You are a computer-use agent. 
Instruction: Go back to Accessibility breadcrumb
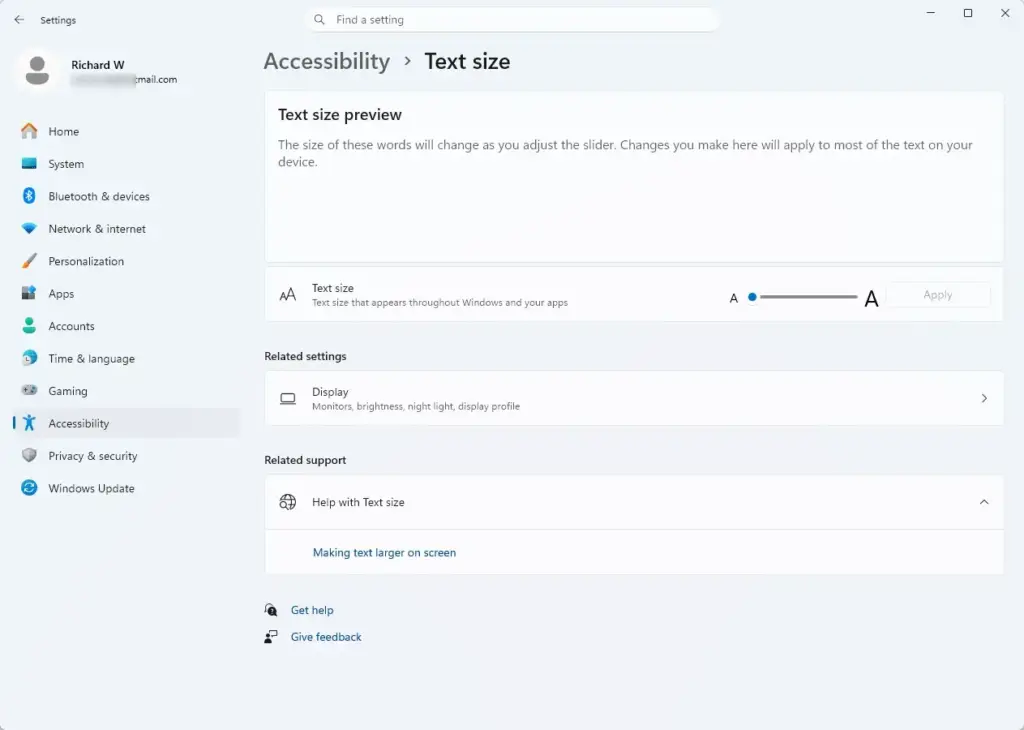[327, 61]
